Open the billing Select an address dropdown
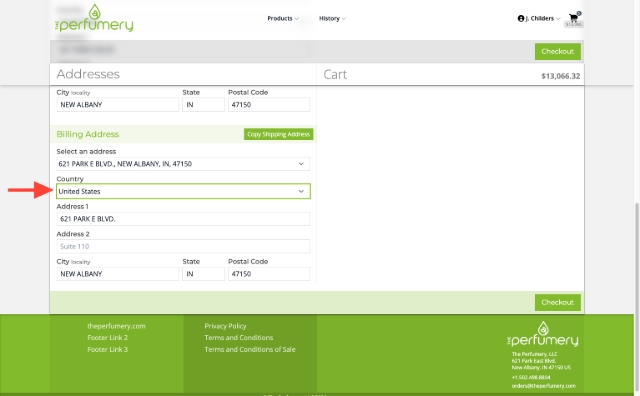Screen dimensions: 640x396 tap(183, 164)
